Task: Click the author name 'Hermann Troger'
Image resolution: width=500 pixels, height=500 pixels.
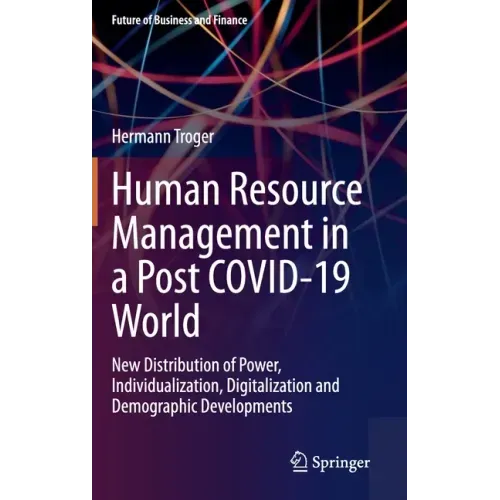Action: [x=163, y=137]
